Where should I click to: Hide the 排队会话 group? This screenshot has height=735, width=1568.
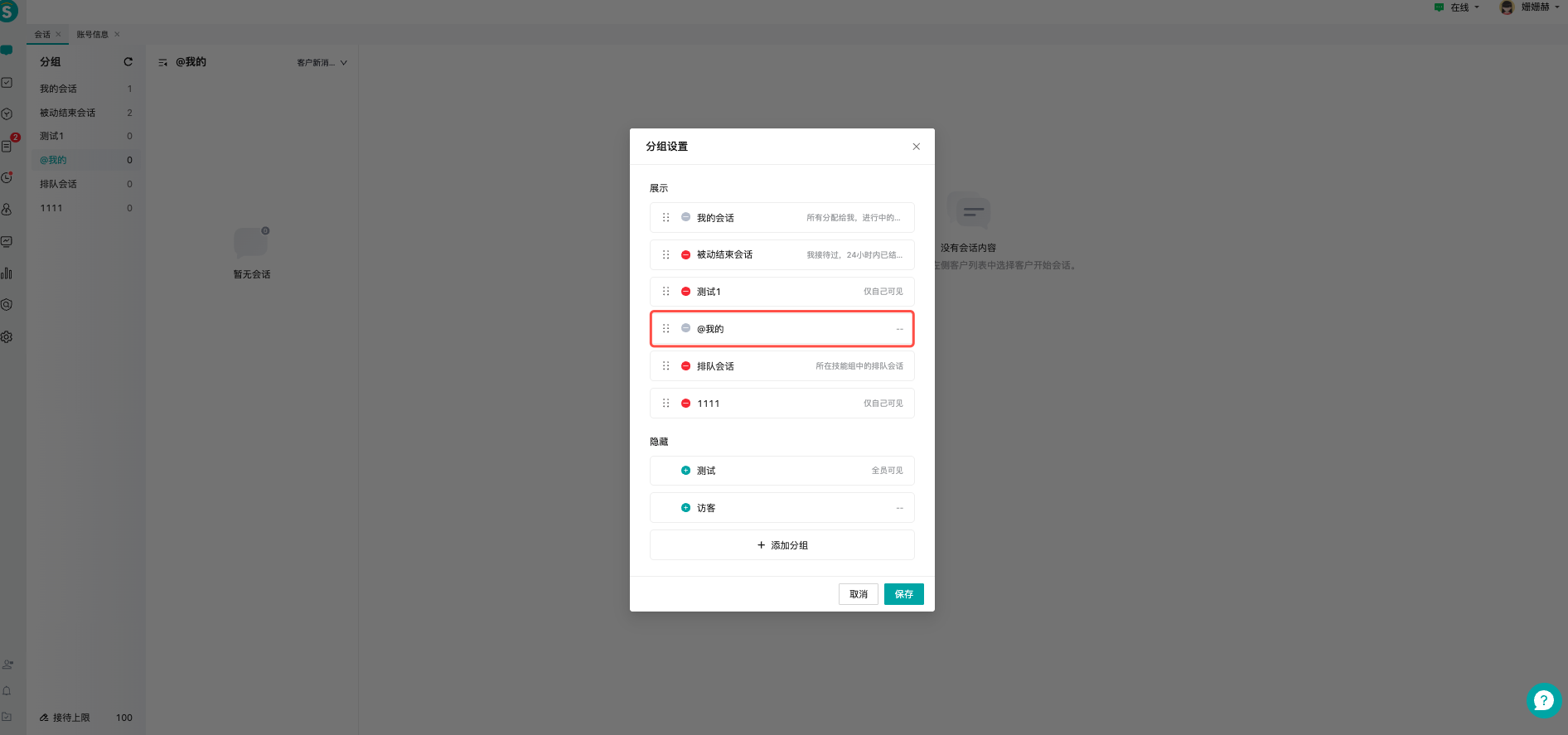pyautogui.click(x=685, y=365)
